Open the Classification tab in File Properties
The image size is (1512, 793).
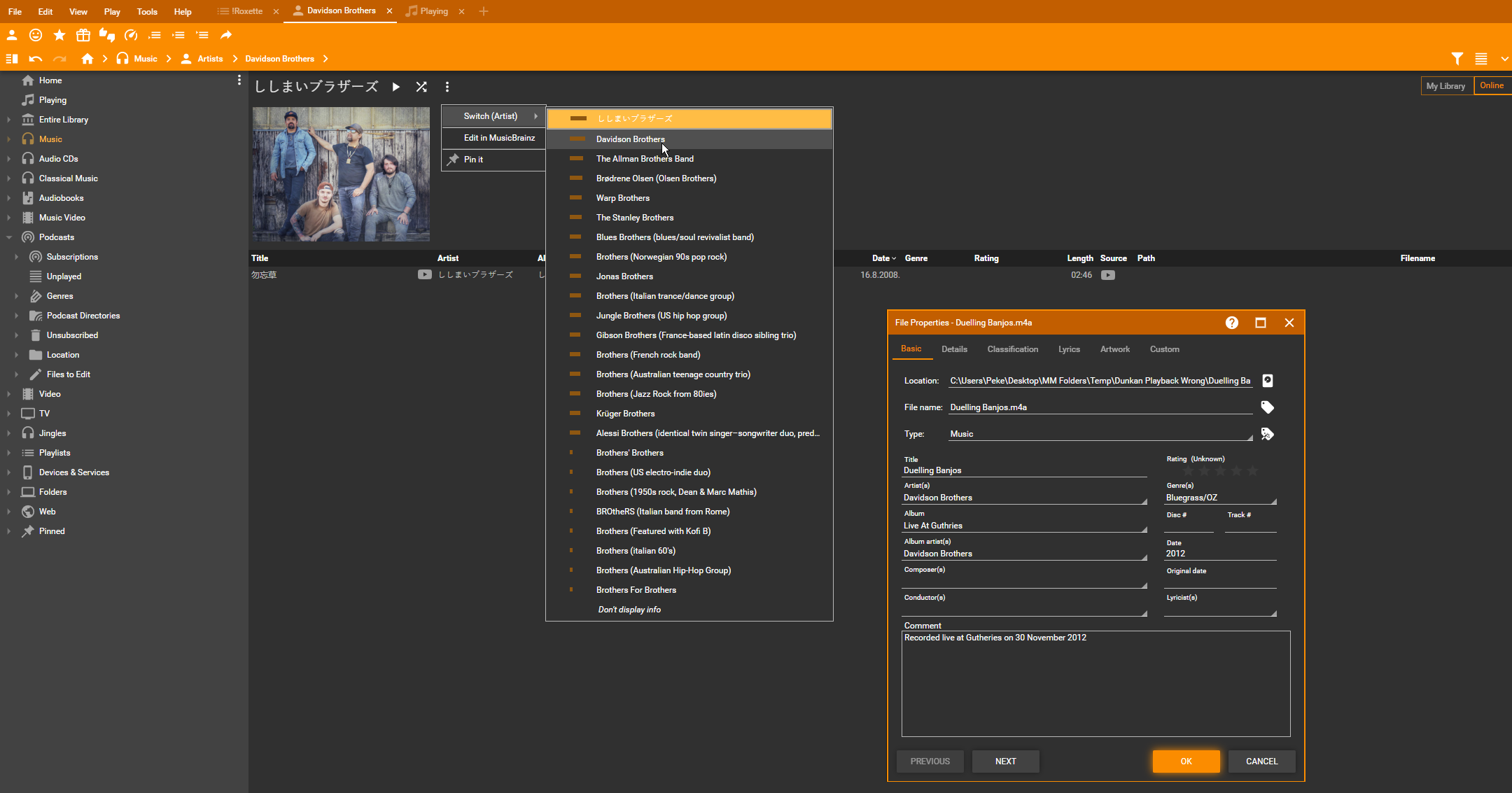click(1012, 349)
